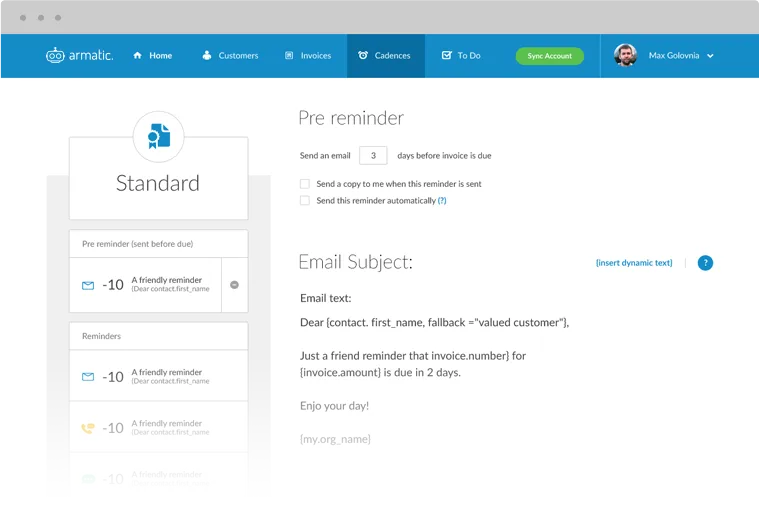Click the Invoices document icon

[x=289, y=55]
